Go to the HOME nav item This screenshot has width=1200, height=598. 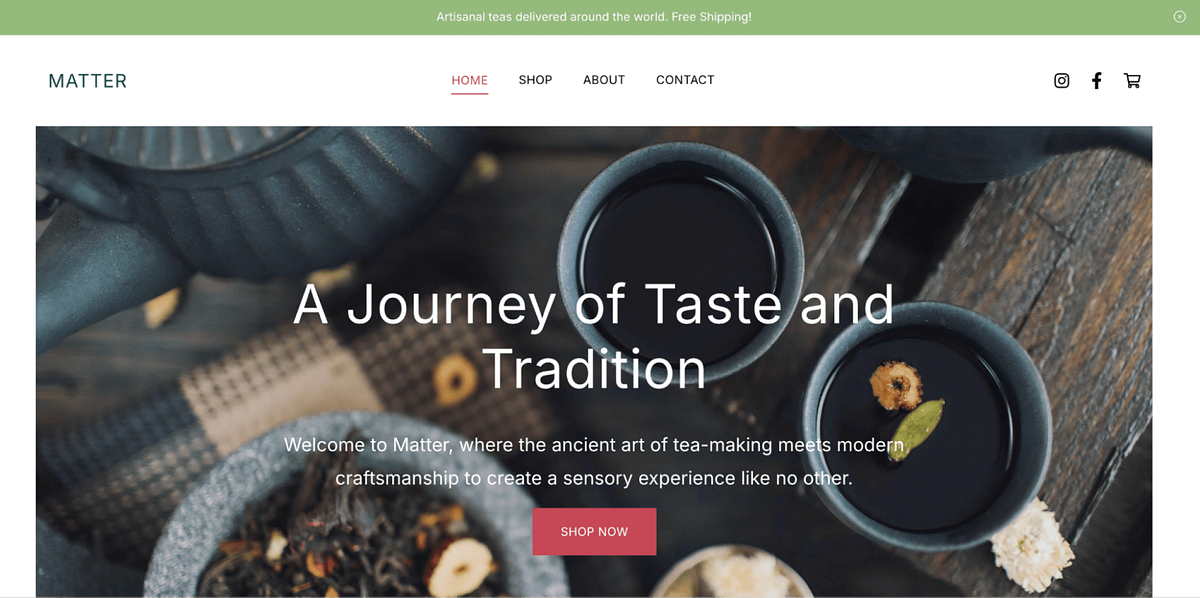pos(469,80)
